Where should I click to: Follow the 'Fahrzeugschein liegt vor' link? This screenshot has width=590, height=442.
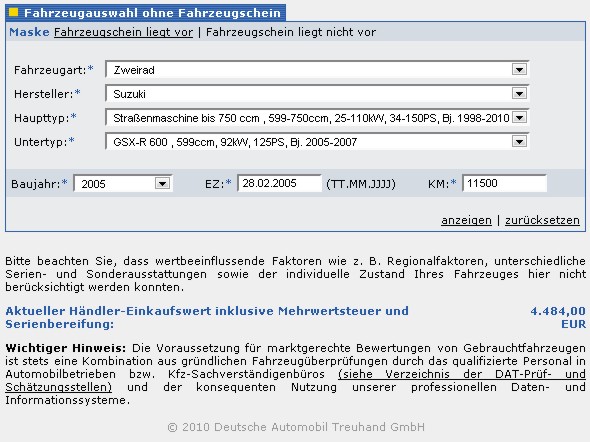[123, 32]
